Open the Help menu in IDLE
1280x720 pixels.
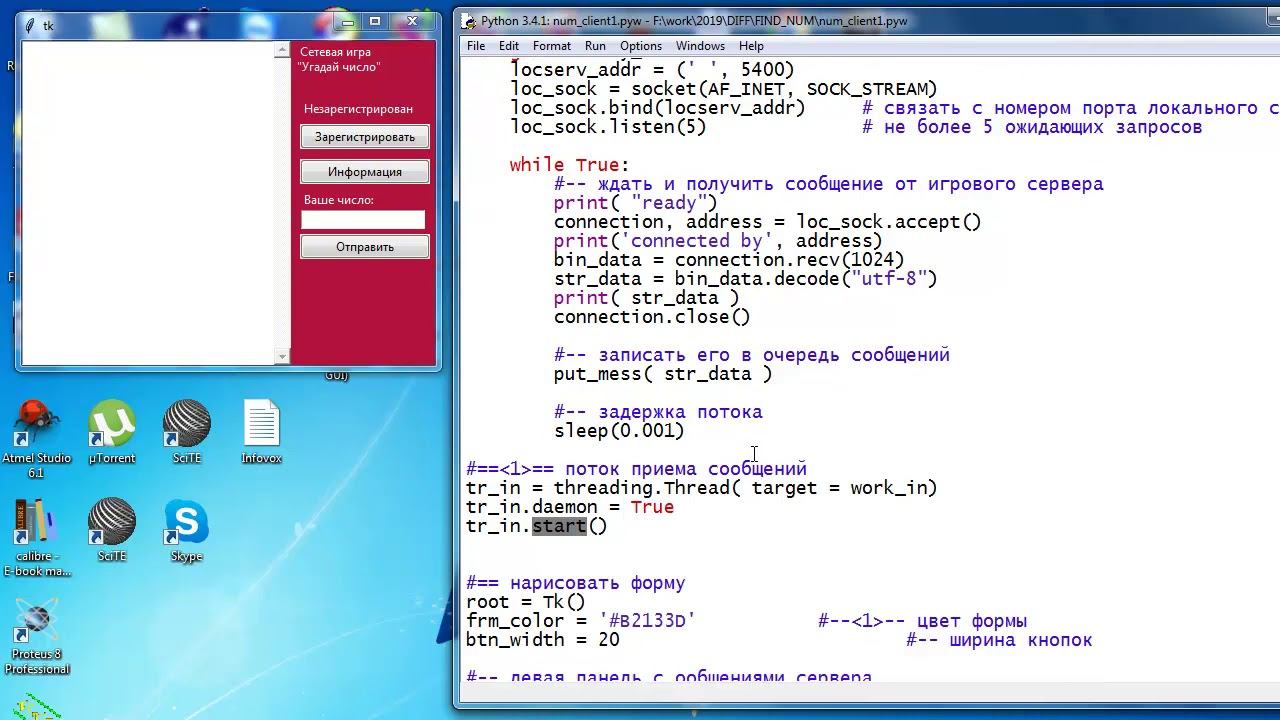[751, 46]
